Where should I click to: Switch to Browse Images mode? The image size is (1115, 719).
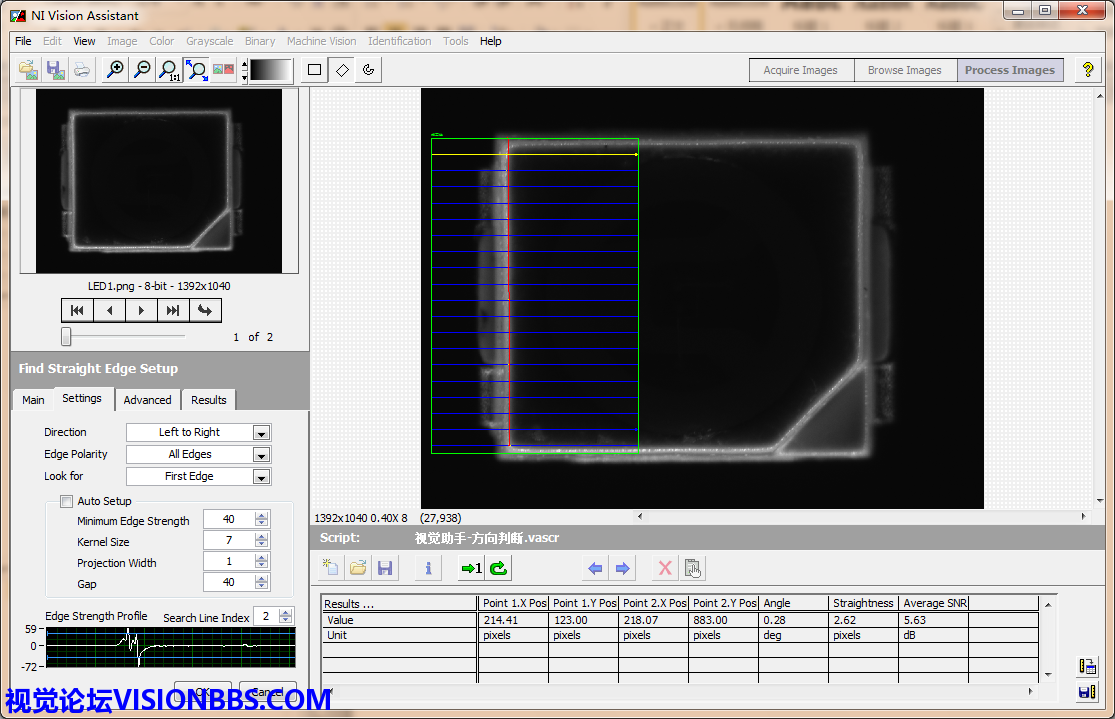[x=904, y=70]
